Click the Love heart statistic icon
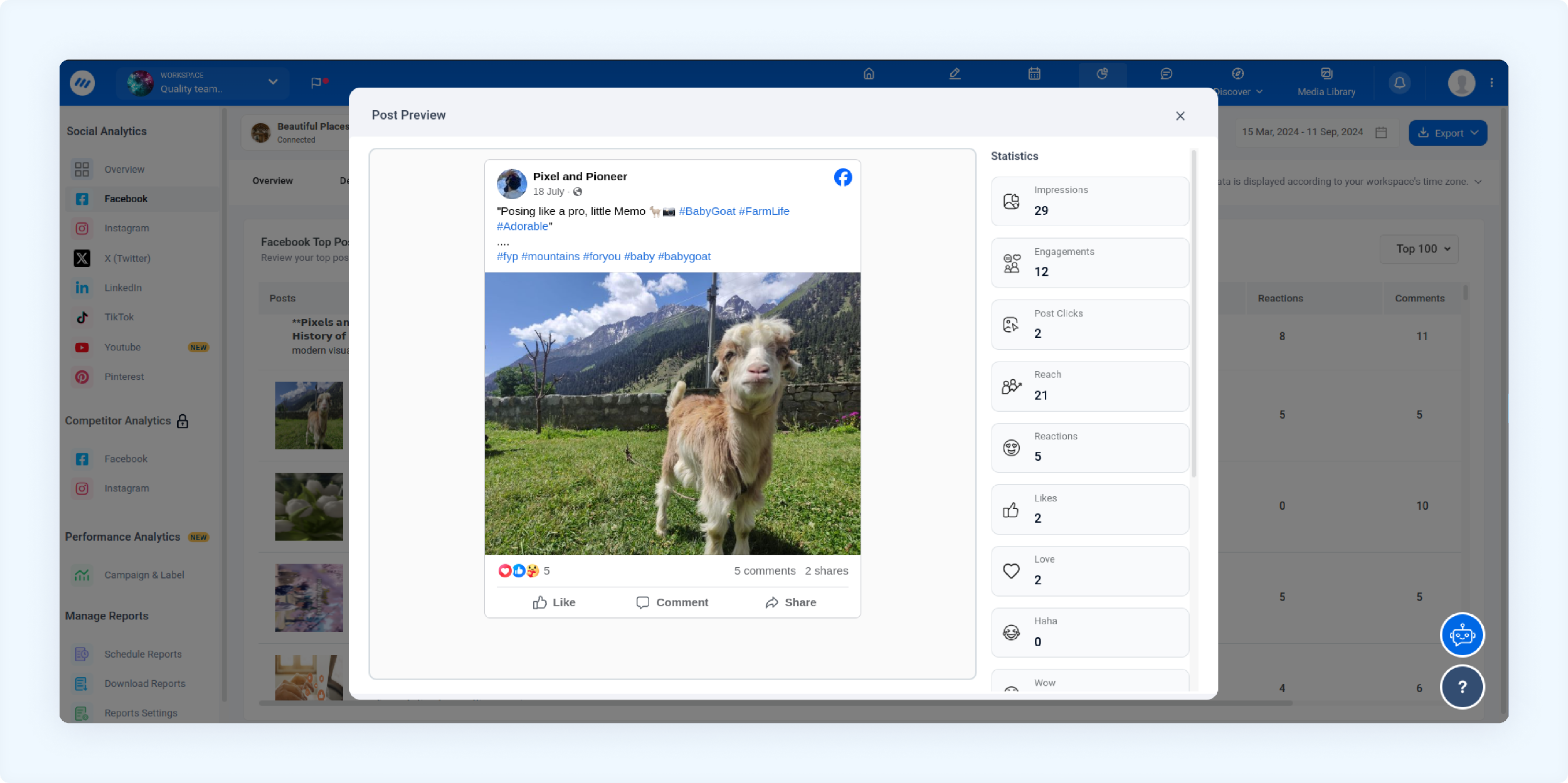 [1011, 571]
